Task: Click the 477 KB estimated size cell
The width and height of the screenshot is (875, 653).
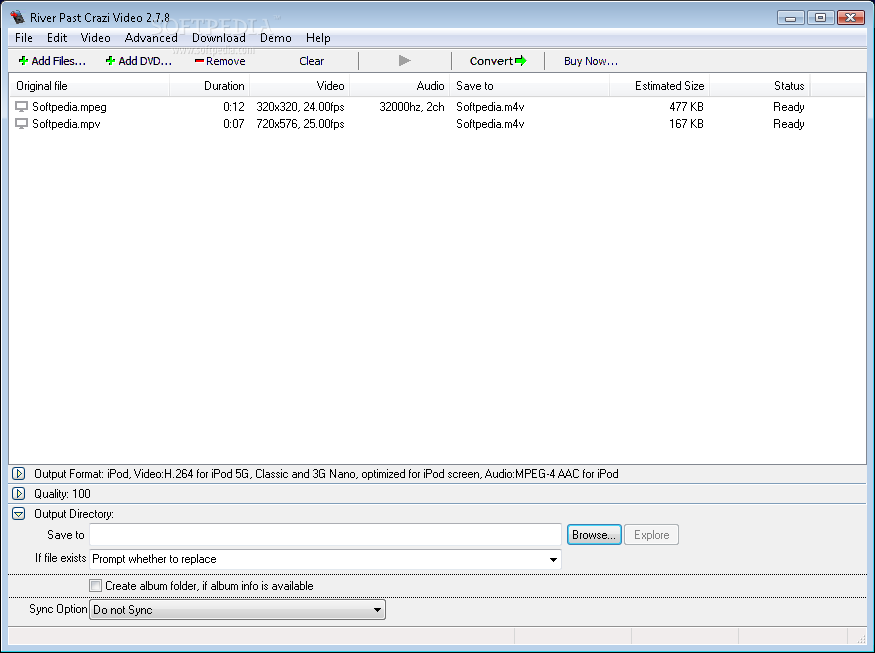Action: point(686,107)
